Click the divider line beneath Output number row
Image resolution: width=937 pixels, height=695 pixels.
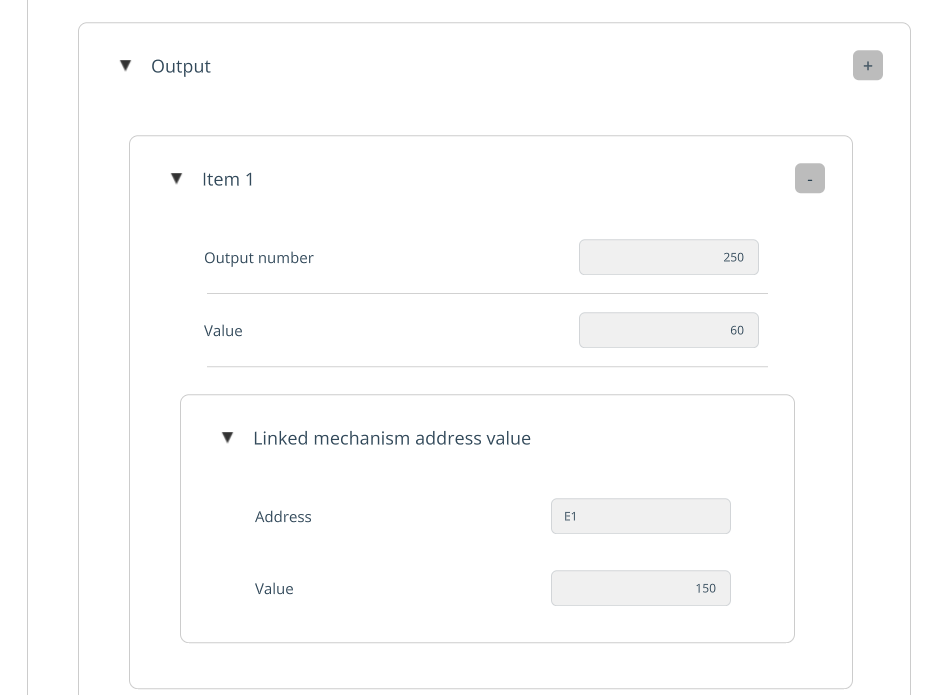[x=487, y=293]
